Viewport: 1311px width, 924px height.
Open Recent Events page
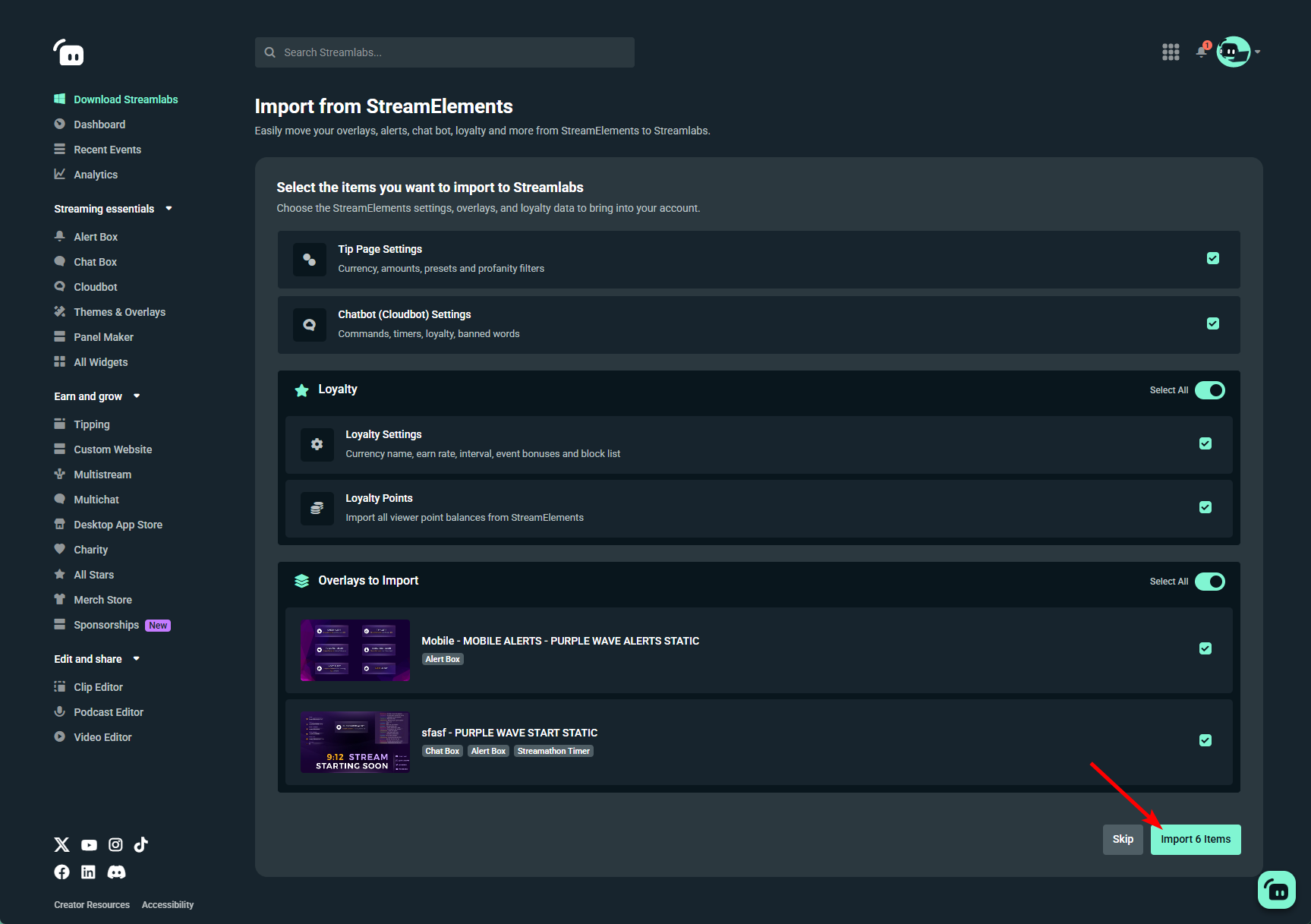pyautogui.click(x=98, y=150)
